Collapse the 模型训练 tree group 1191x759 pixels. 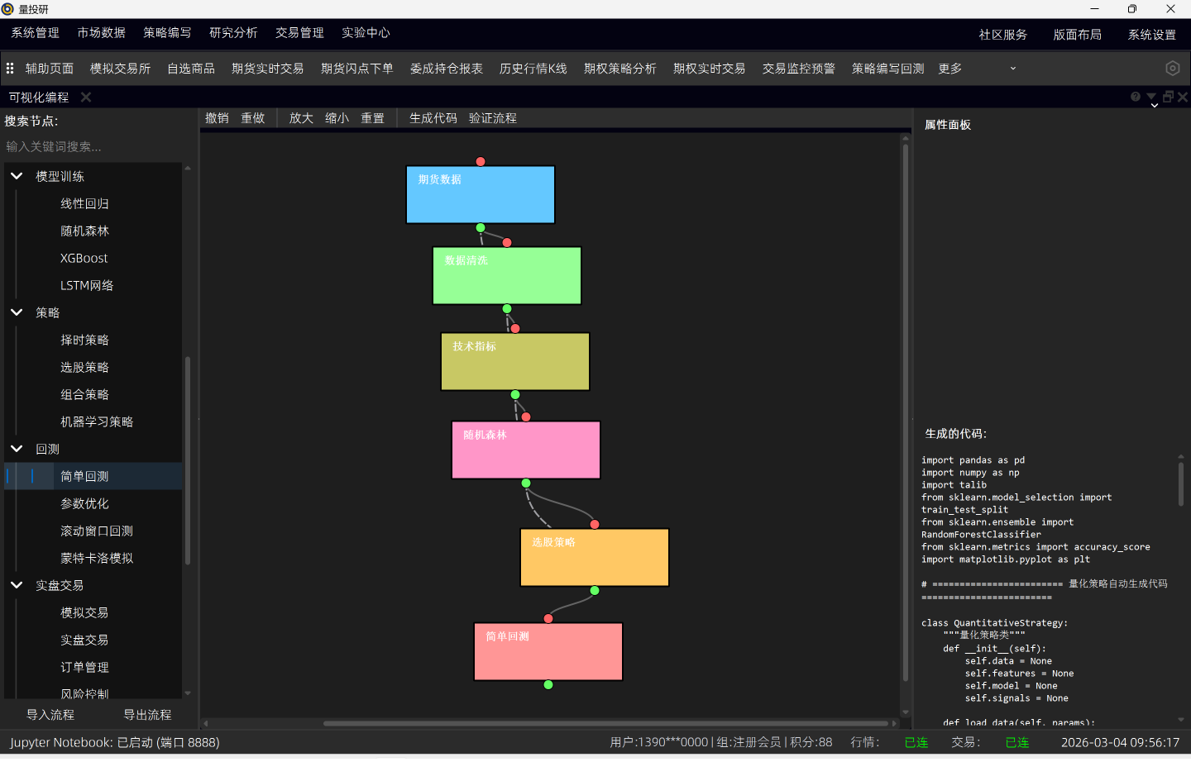click(17, 176)
